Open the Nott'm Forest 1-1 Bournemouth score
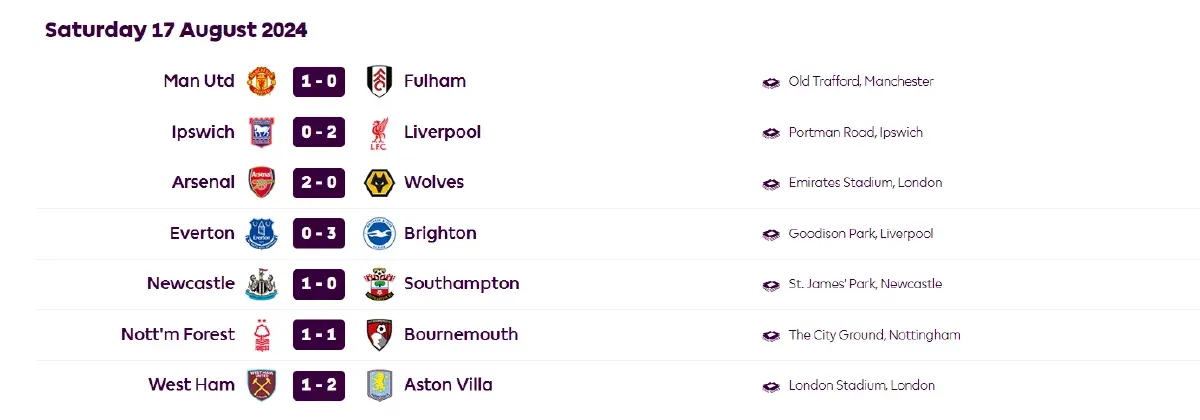 [319, 335]
